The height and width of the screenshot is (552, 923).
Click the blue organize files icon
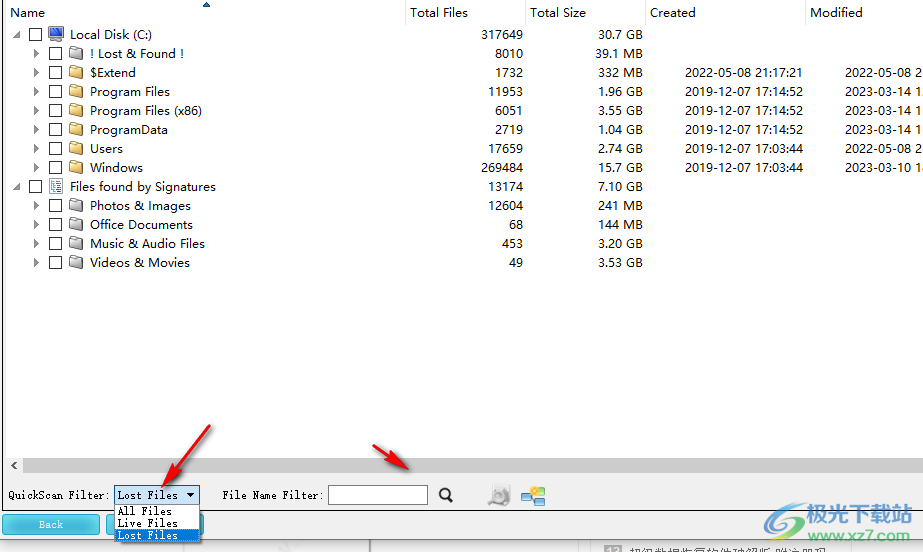533,496
